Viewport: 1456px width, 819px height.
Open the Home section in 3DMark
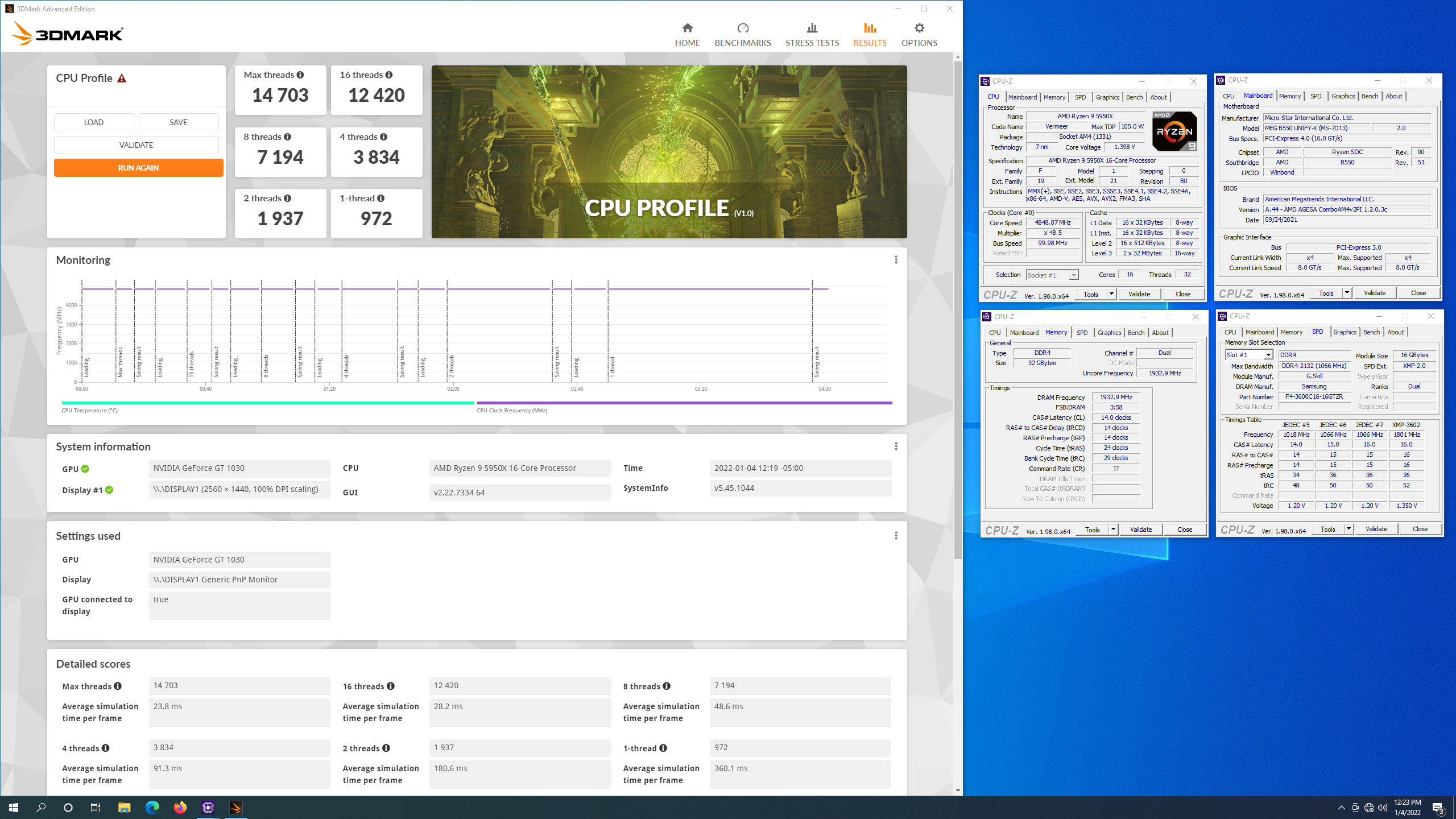pyautogui.click(x=687, y=35)
